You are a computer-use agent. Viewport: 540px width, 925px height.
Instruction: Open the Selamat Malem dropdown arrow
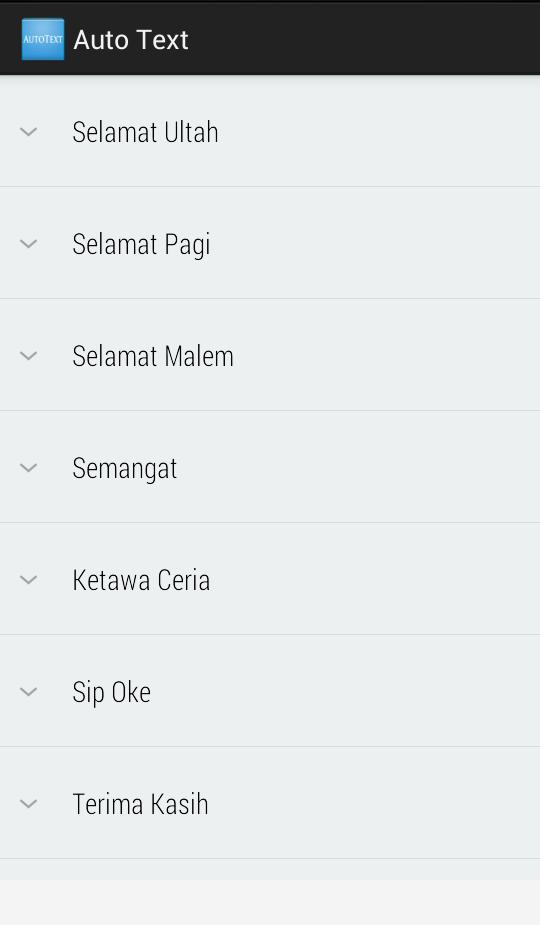click(28, 356)
